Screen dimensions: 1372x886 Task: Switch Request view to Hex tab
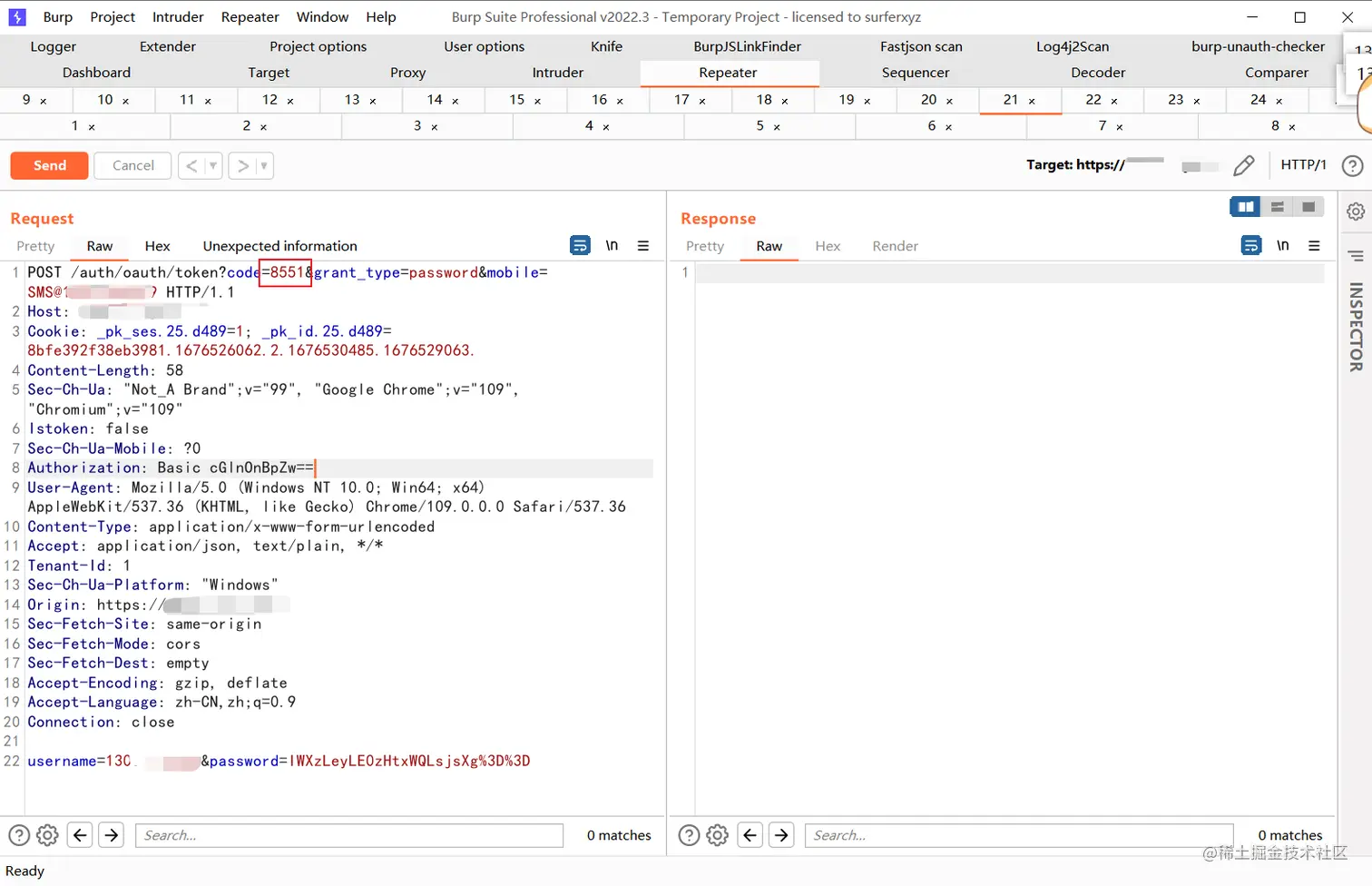click(x=157, y=246)
